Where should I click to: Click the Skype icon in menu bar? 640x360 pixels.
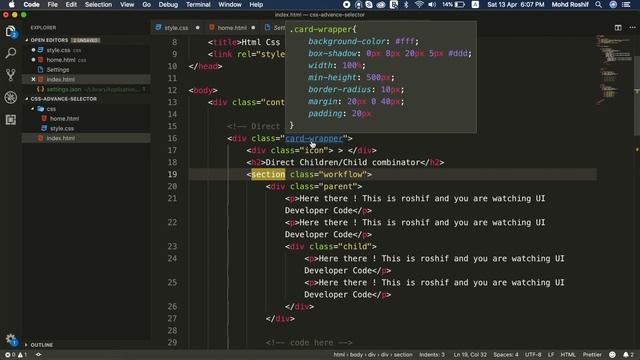pos(369,4)
